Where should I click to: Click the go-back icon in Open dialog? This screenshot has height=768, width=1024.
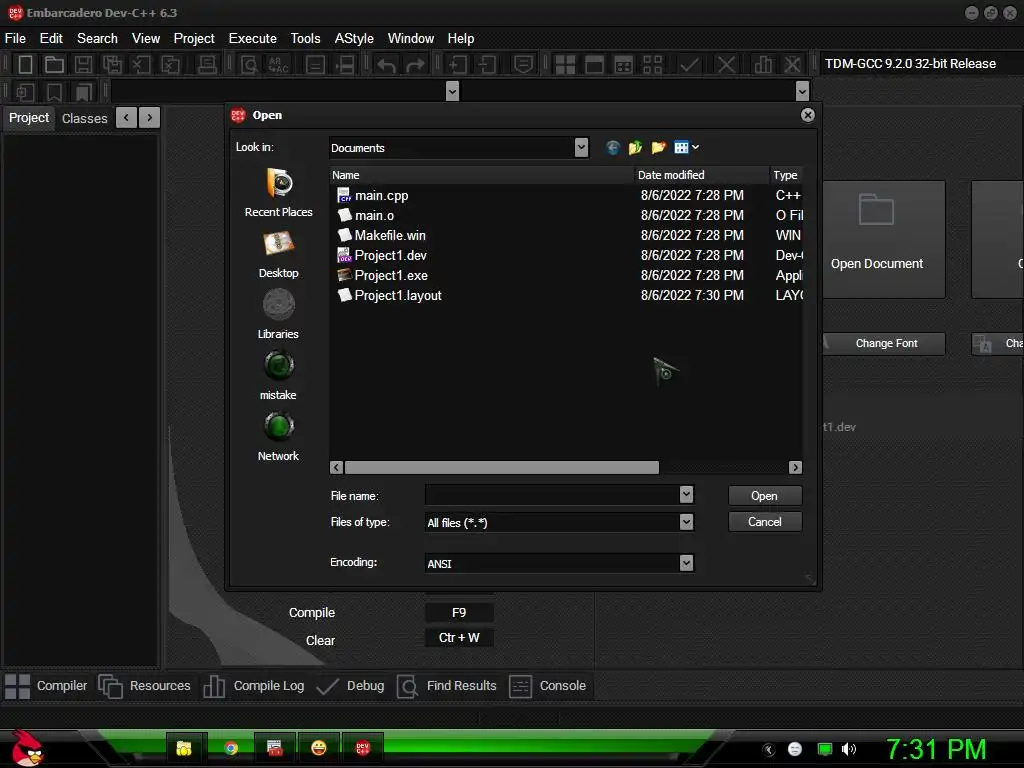[613, 148]
